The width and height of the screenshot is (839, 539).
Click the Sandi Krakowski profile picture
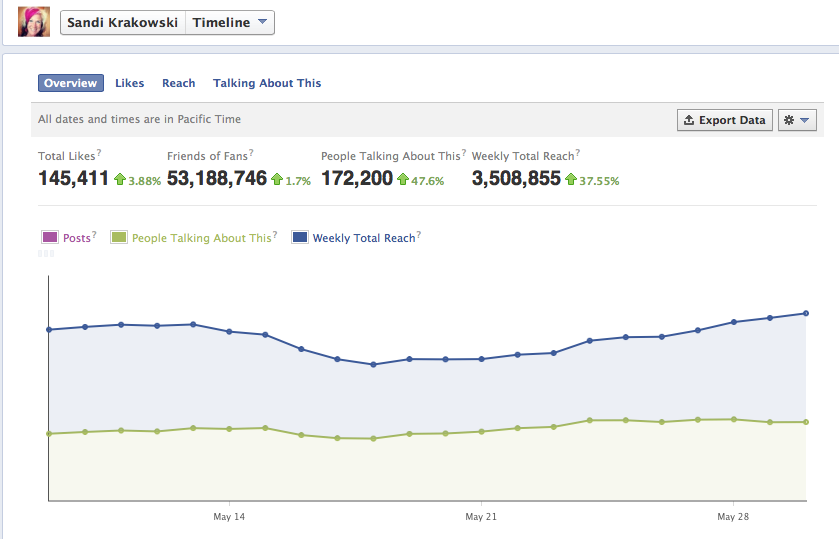tap(34, 22)
